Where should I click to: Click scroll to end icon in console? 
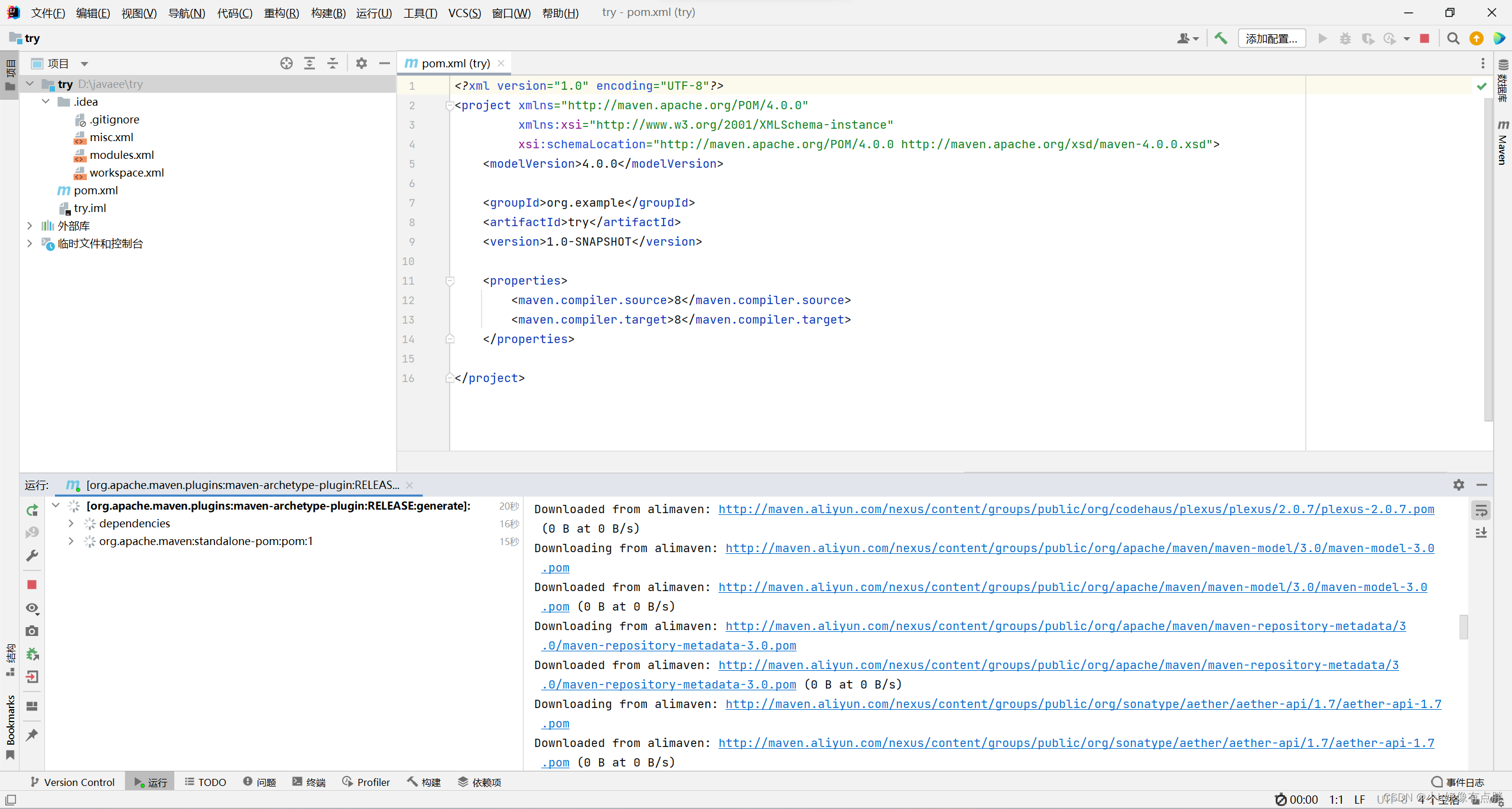coord(1481,533)
